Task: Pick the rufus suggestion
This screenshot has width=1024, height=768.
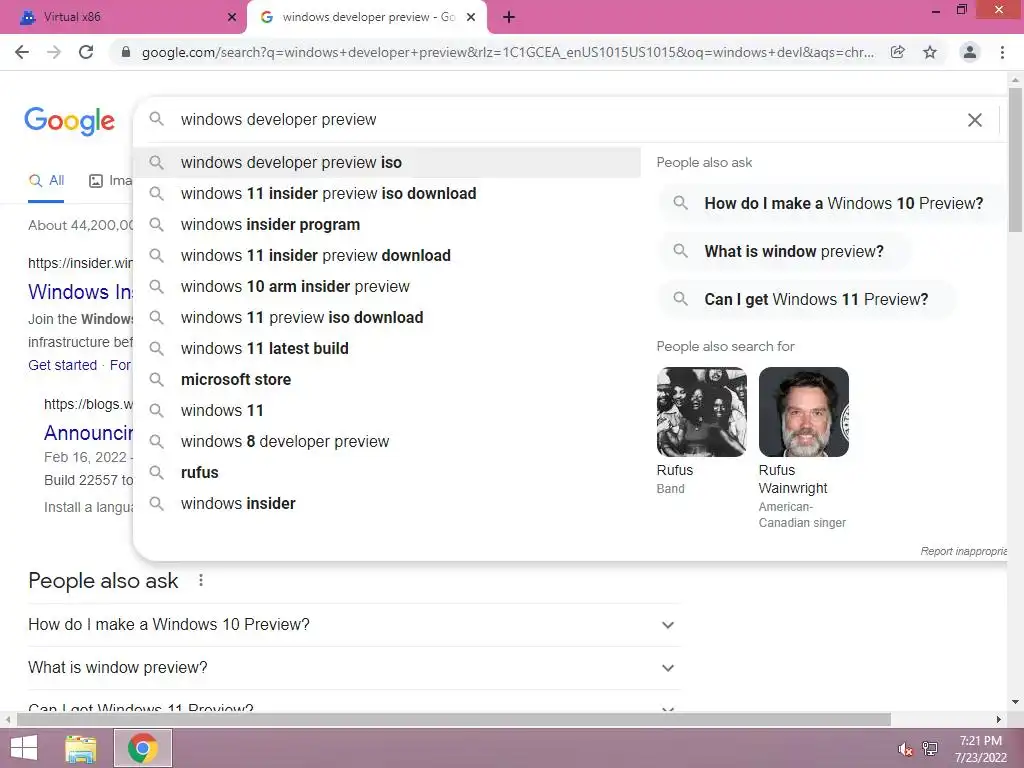Action: pyautogui.click(x=387, y=472)
